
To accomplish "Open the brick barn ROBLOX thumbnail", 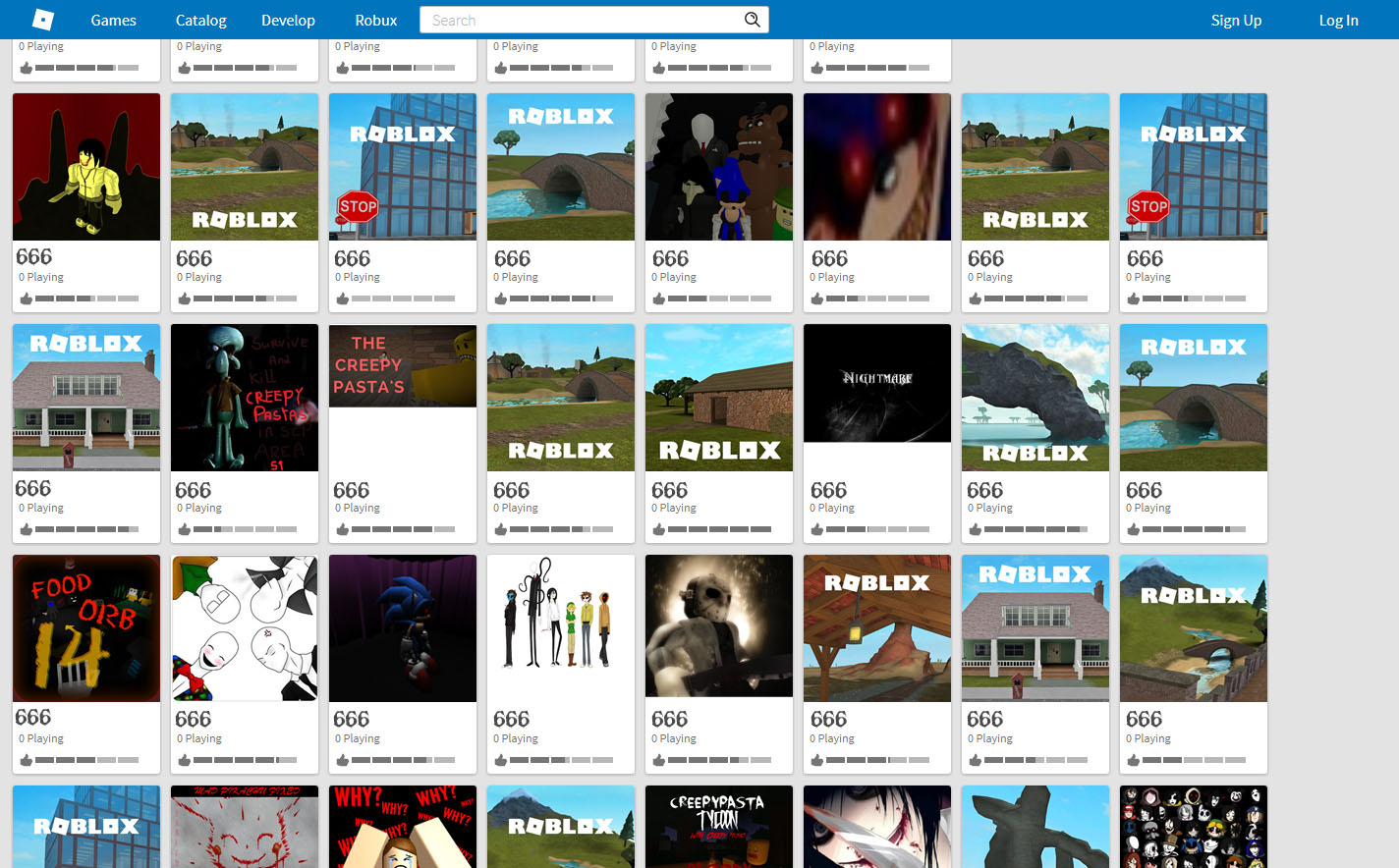I will click(x=719, y=398).
